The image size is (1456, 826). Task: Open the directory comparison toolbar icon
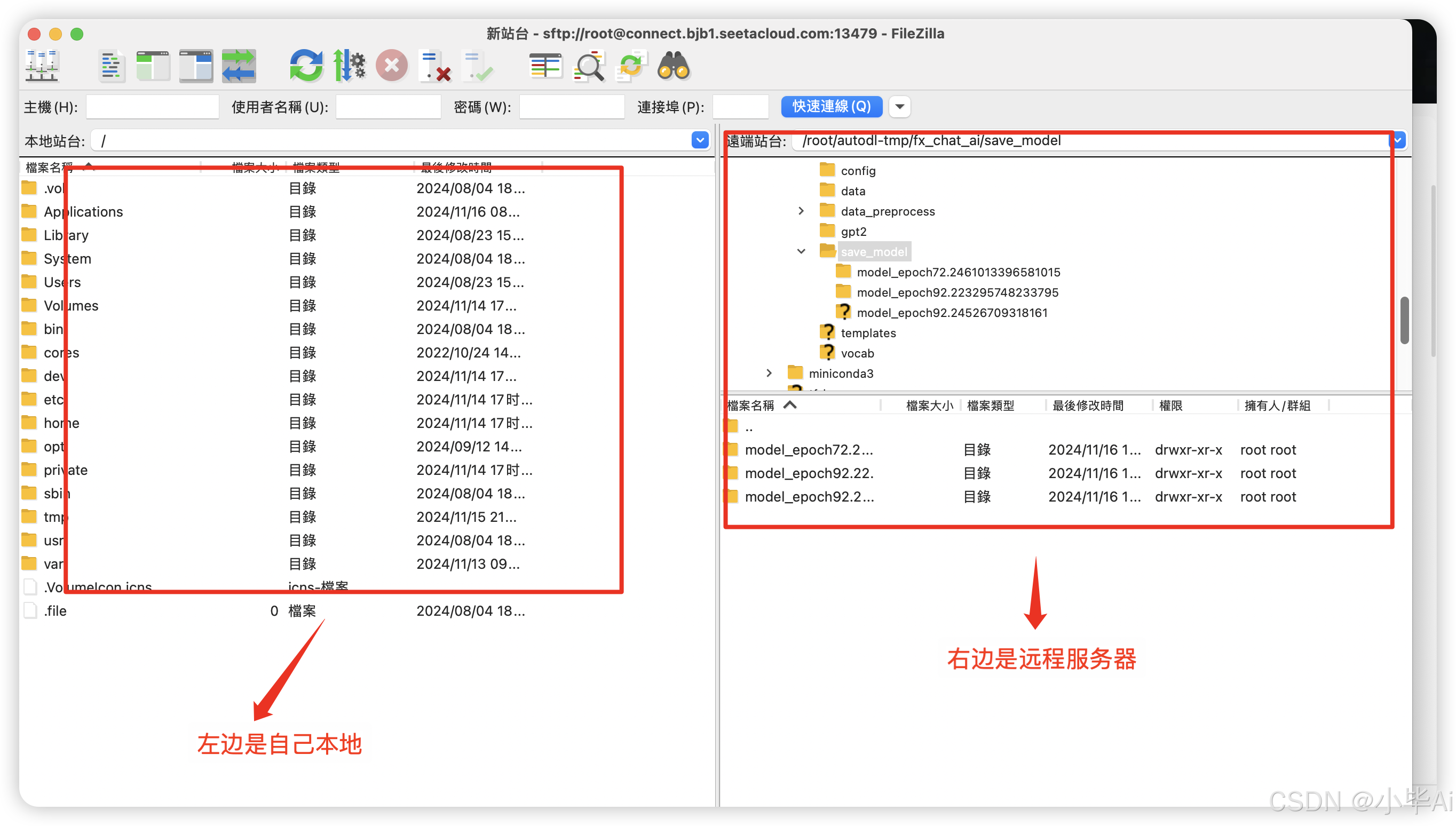(545, 66)
